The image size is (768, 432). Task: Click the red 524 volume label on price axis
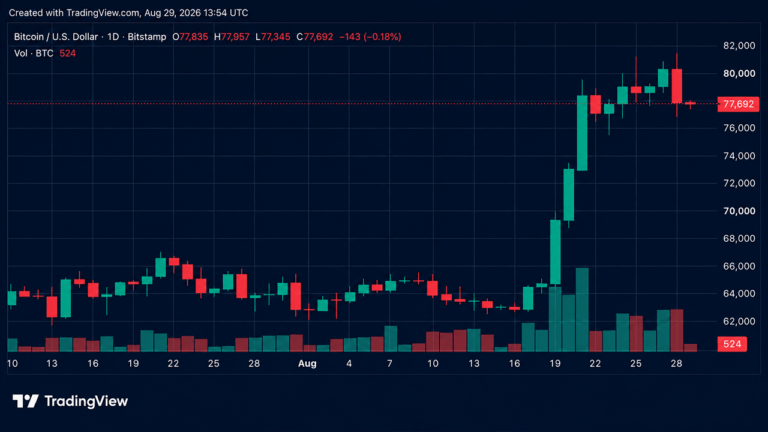point(732,344)
